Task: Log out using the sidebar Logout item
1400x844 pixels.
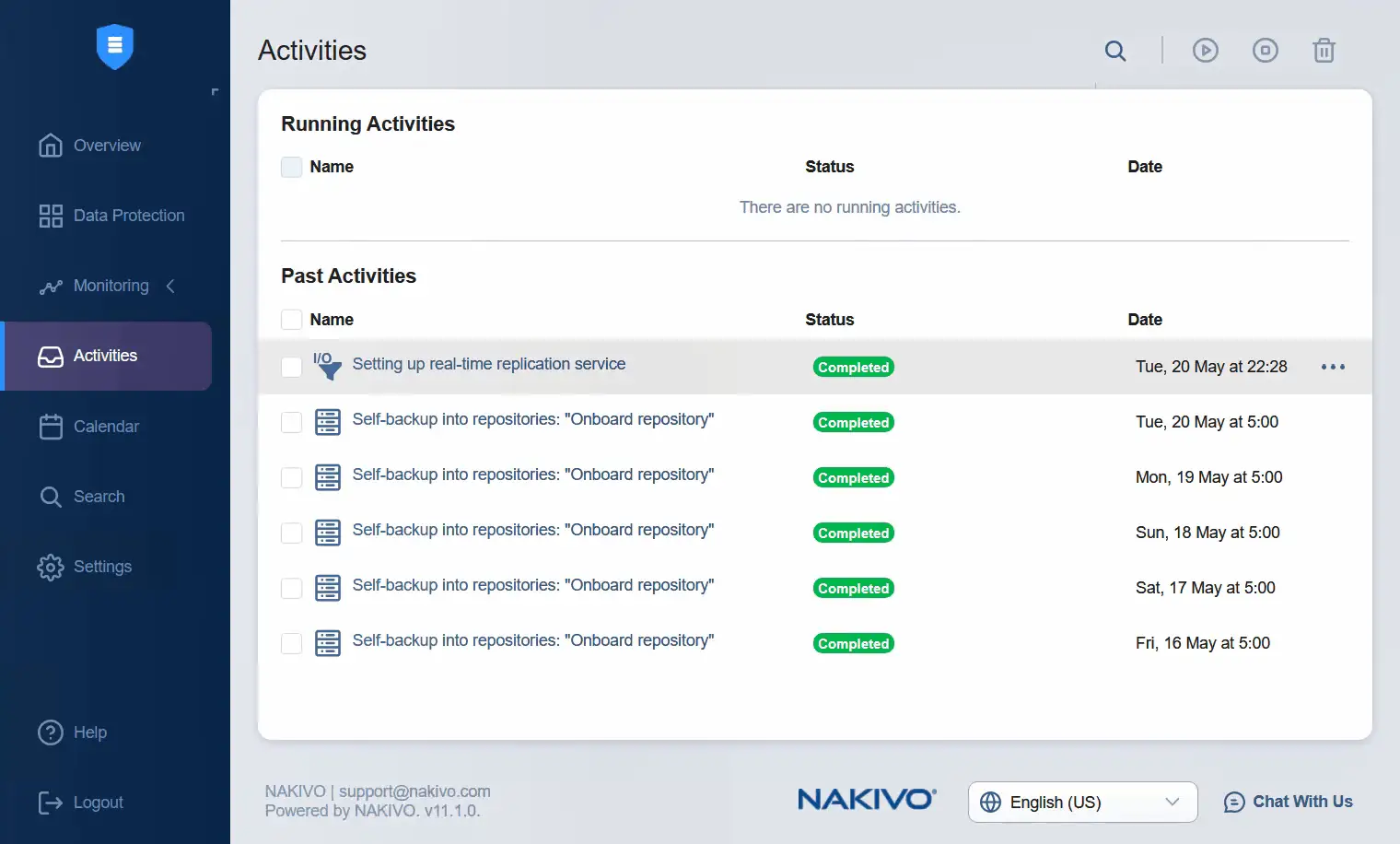Action: coord(98,803)
